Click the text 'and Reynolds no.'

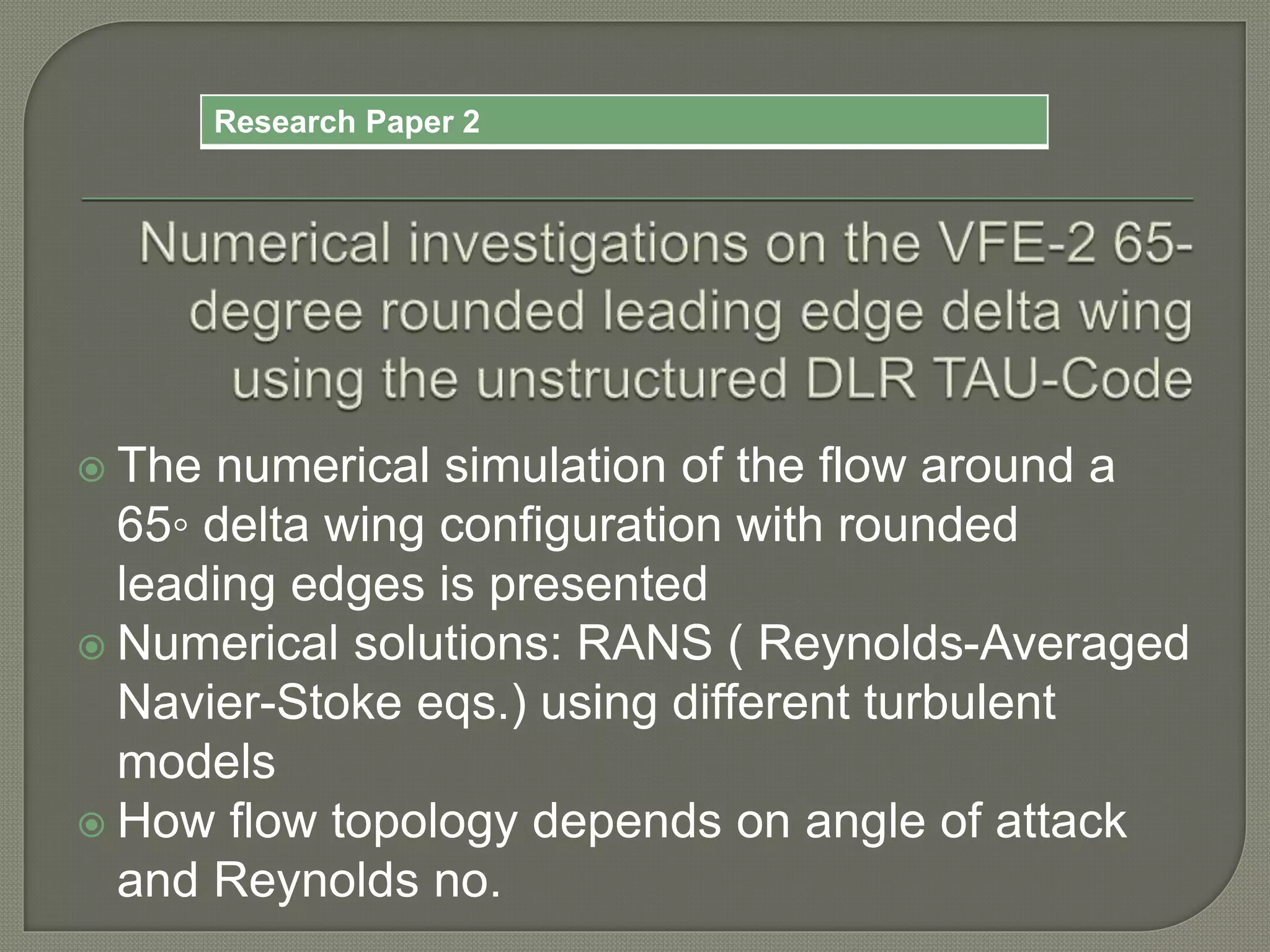pos(309,881)
